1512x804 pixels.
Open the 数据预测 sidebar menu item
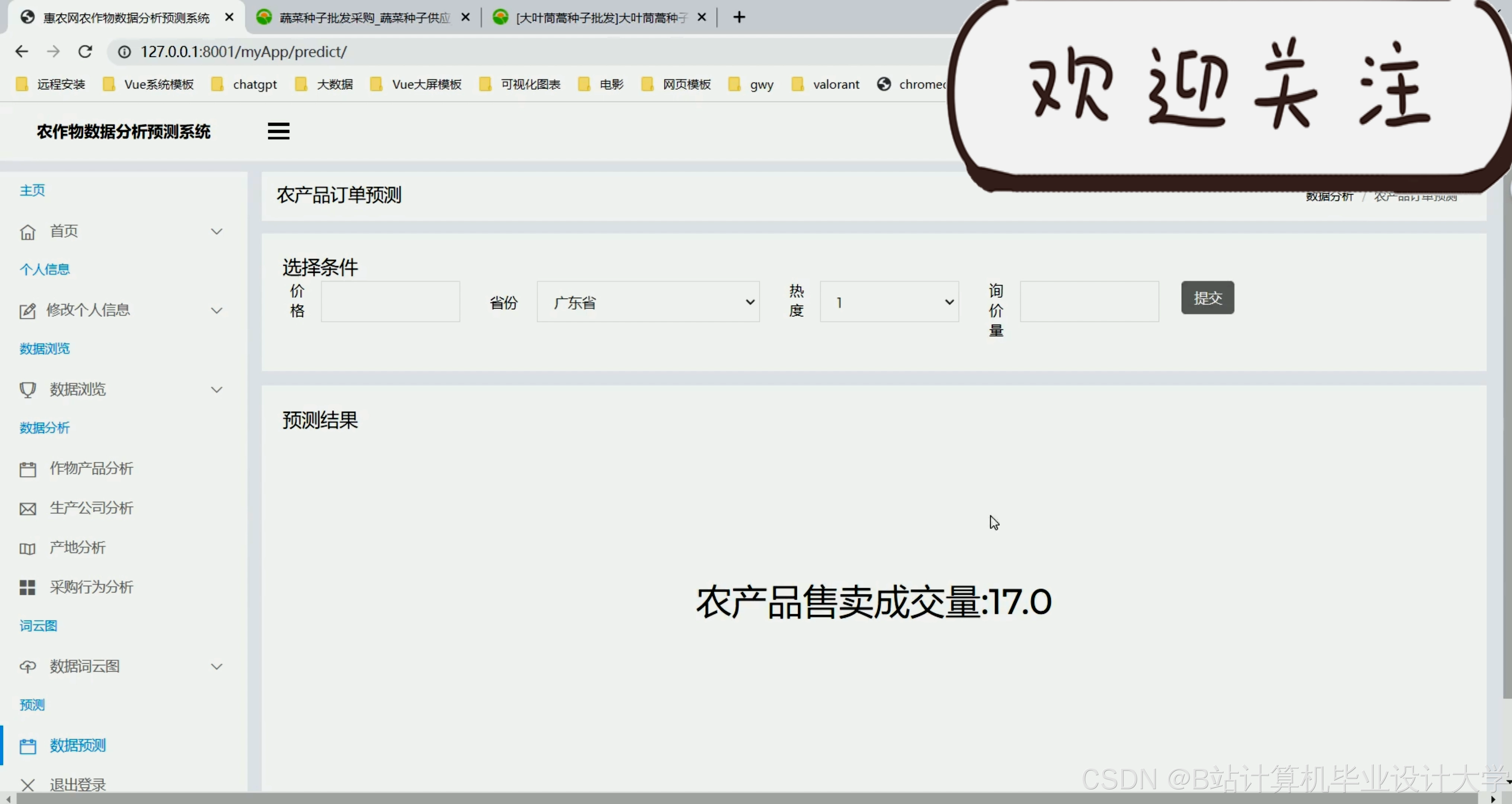(x=77, y=745)
